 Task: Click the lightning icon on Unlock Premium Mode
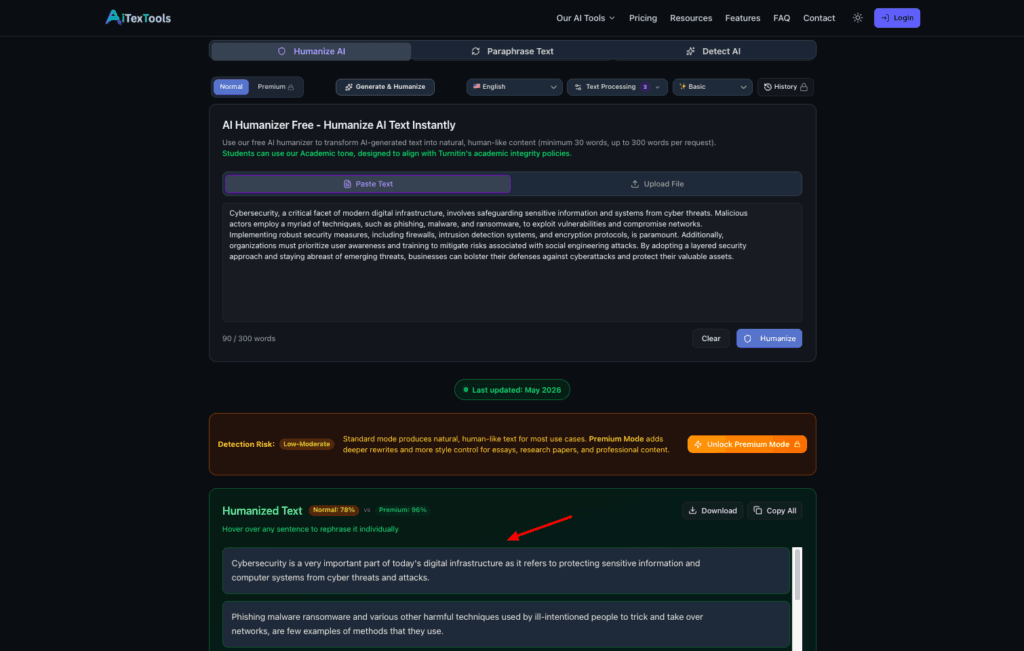click(x=697, y=444)
